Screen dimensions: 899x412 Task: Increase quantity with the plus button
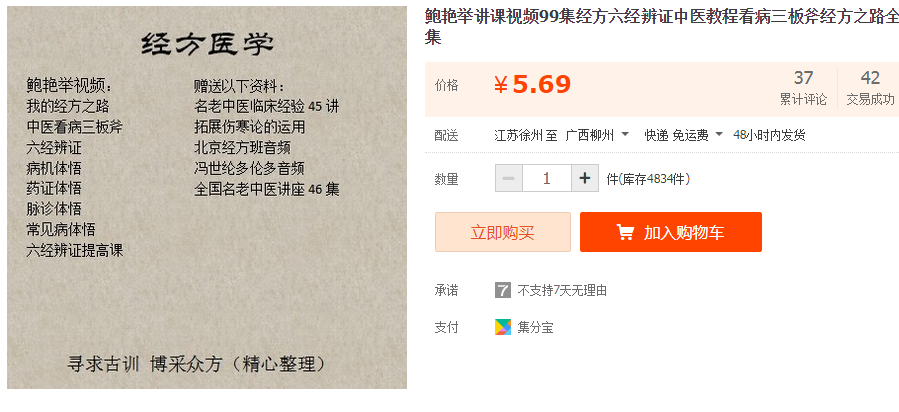(x=585, y=178)
